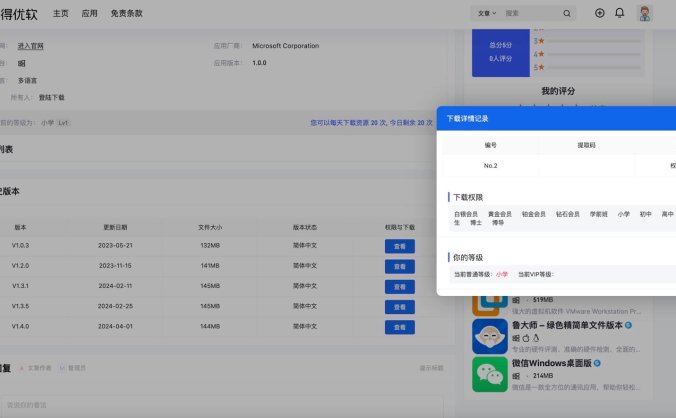Click the 白银会员 permission label

[x=466, y=214]
